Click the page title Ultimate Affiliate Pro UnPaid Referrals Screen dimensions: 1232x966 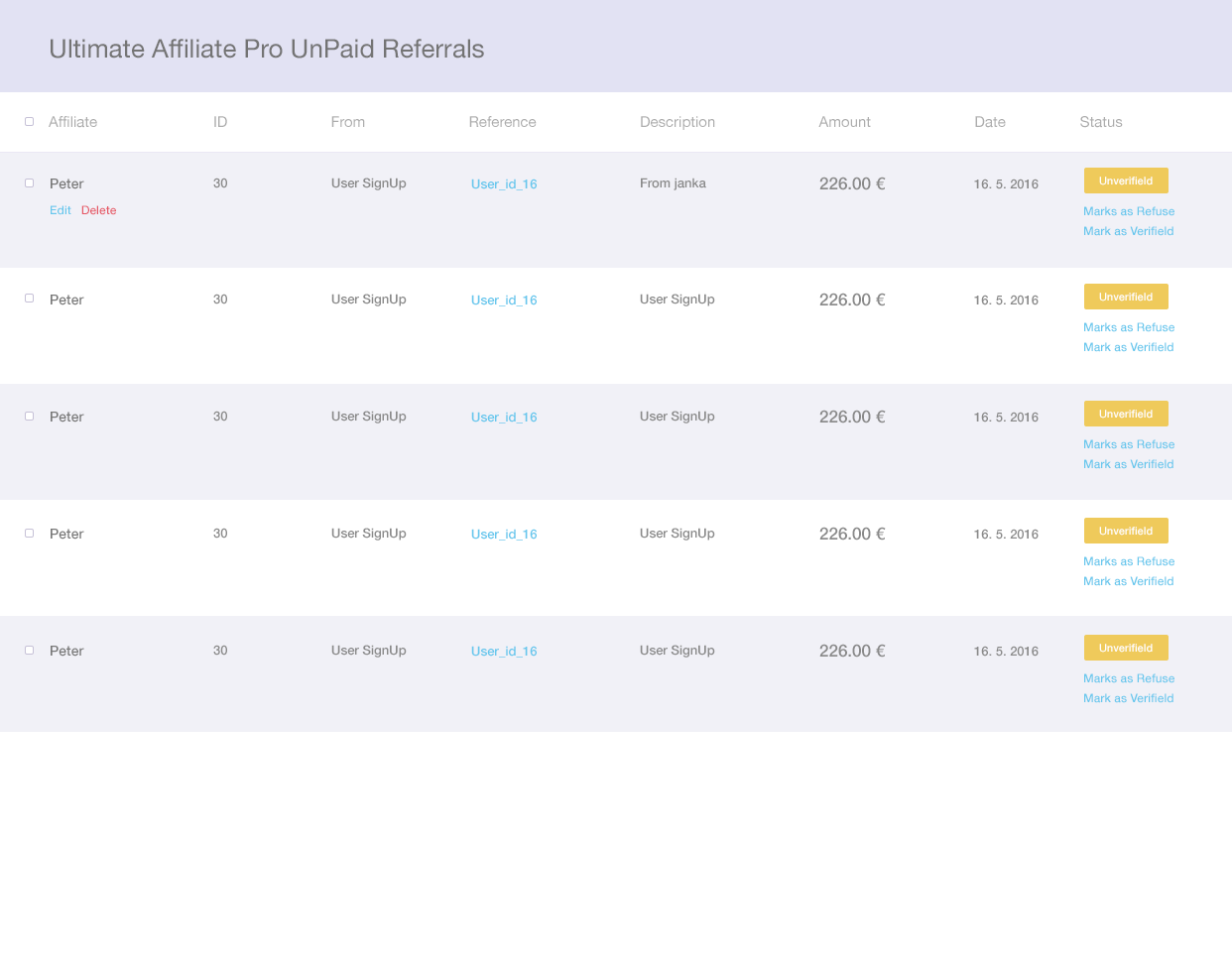tap(267, 49)
